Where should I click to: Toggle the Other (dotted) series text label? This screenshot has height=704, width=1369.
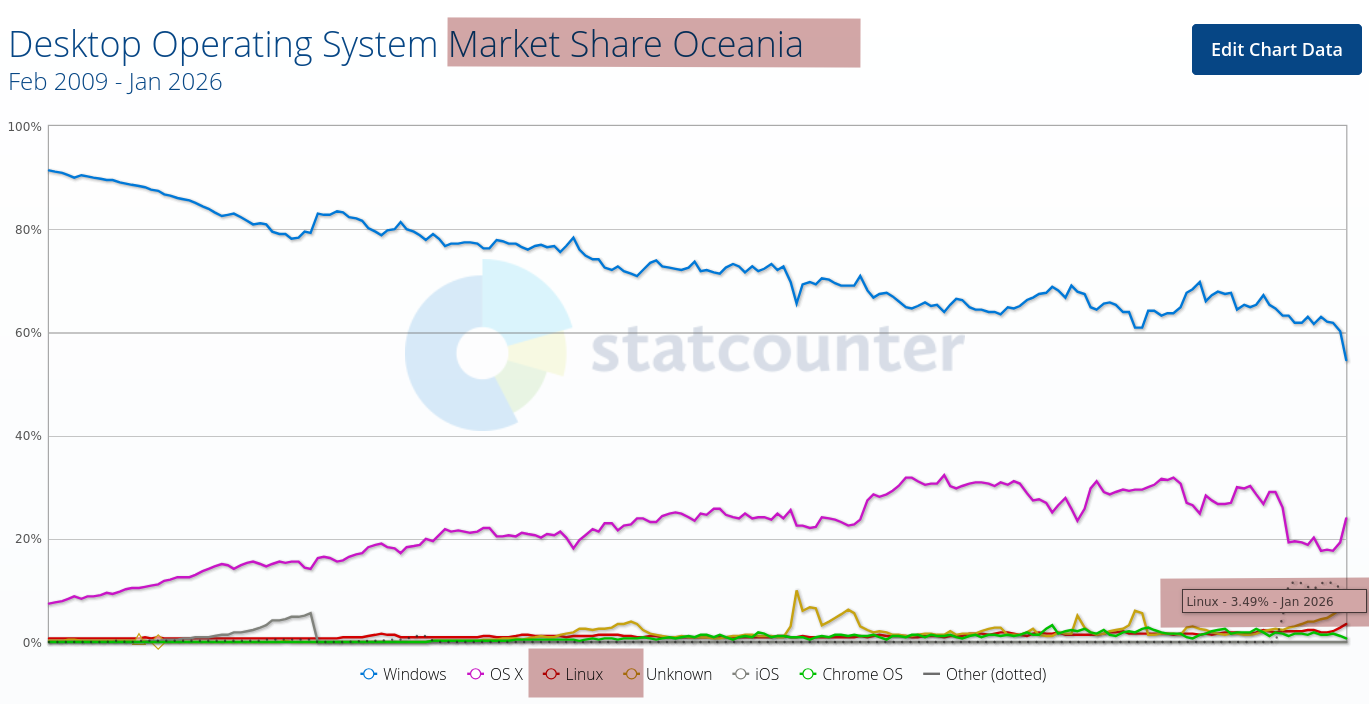coord(996,674)
